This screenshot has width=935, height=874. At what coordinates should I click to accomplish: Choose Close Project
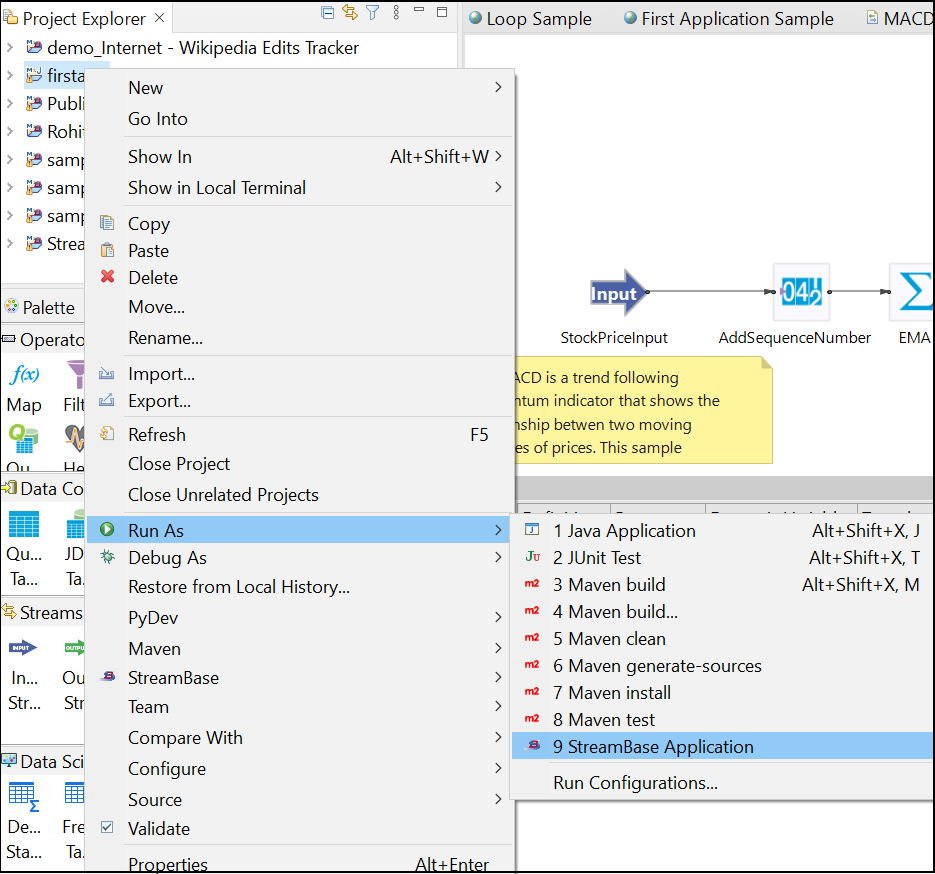coord(300,464)
